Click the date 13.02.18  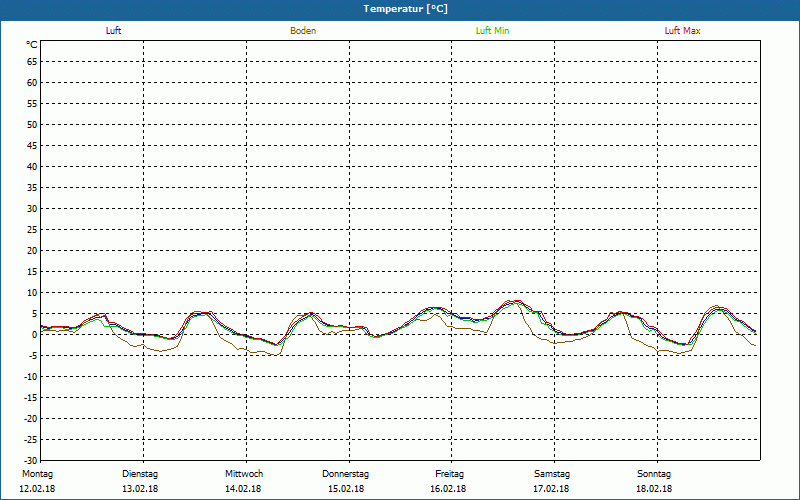coord(140,489)
